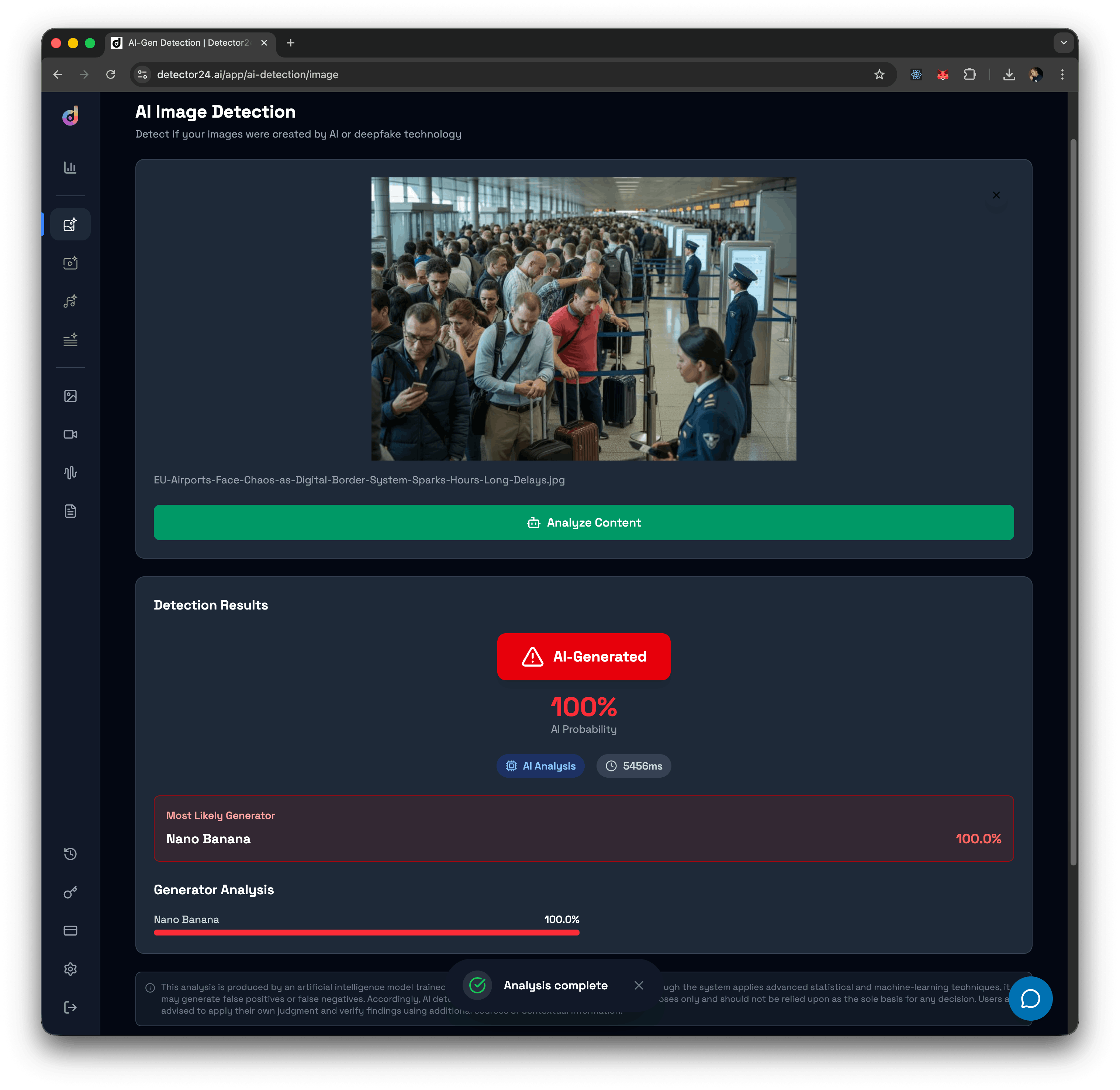This screenshot has height=1090, width=1120.
Task: Click the billing credit card sidebar icon
Action: tap(70, 931)
